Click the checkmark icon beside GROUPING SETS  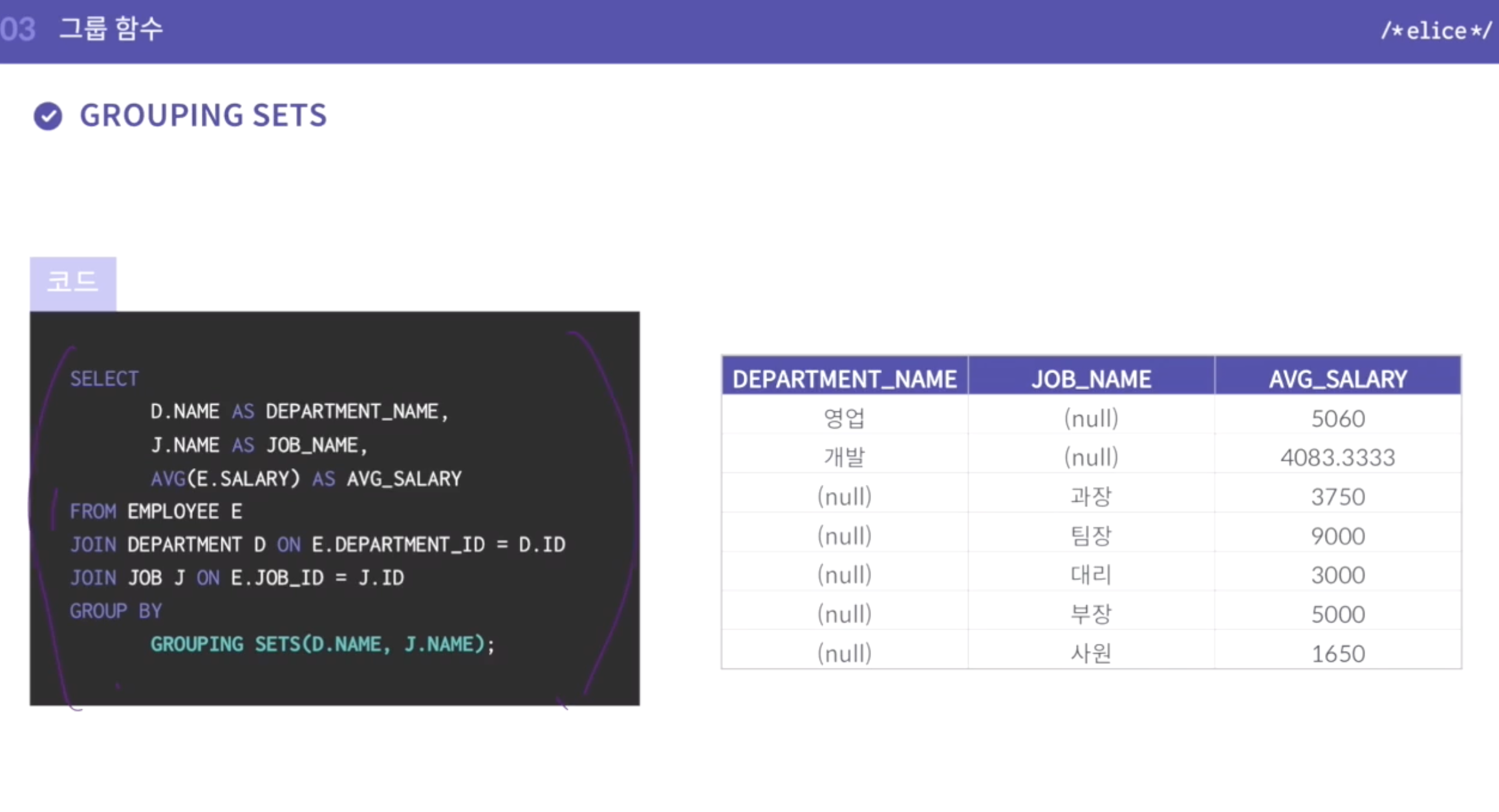[48, 116]
